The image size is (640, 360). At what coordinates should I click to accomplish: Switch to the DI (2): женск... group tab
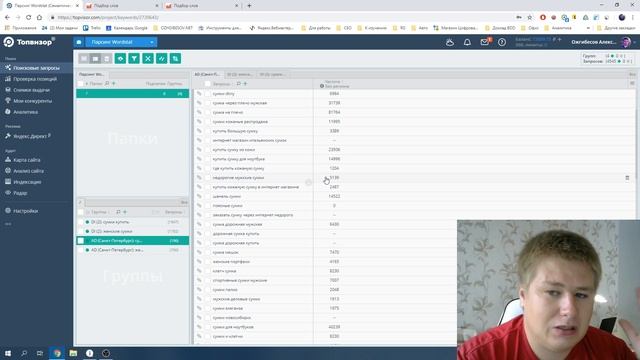(x=240, y=74)
